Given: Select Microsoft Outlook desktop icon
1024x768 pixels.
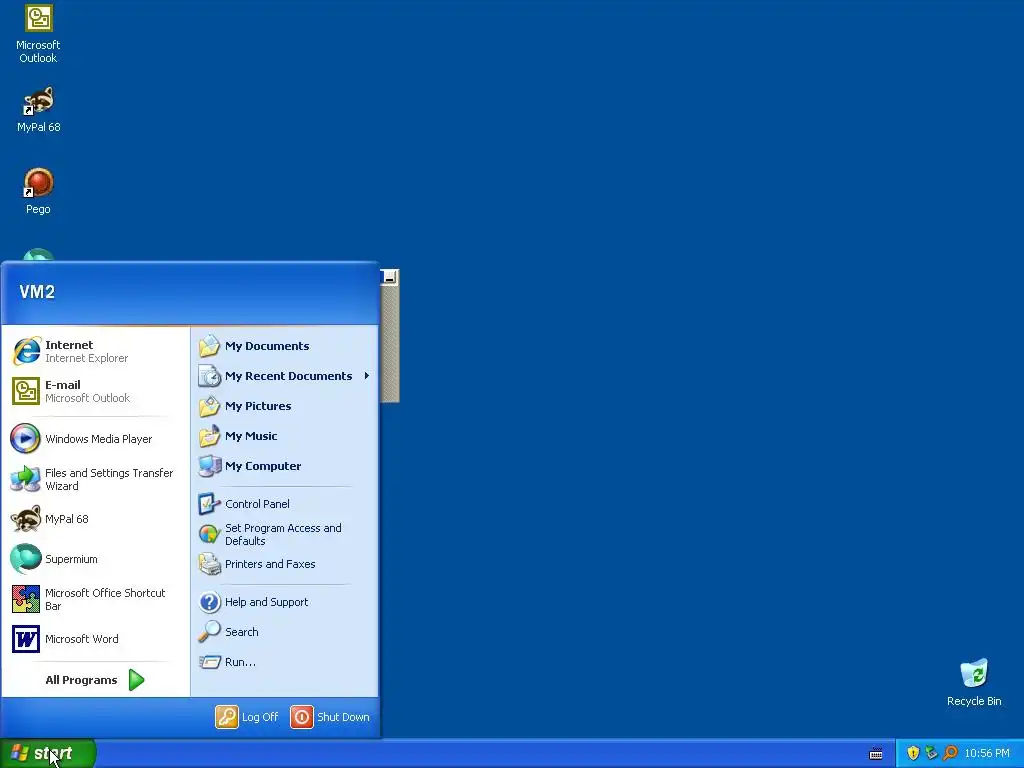Looking at the screenshot, I should [x=38, y=34].
